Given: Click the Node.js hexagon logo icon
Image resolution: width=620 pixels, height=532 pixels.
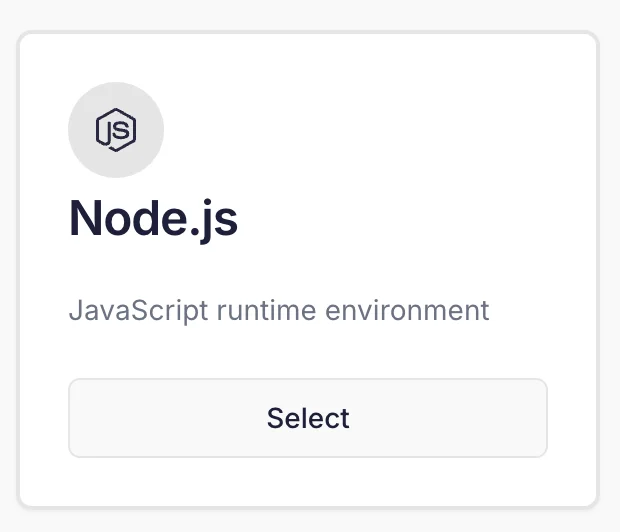Looking at the screenshot, I should (116, 130).
